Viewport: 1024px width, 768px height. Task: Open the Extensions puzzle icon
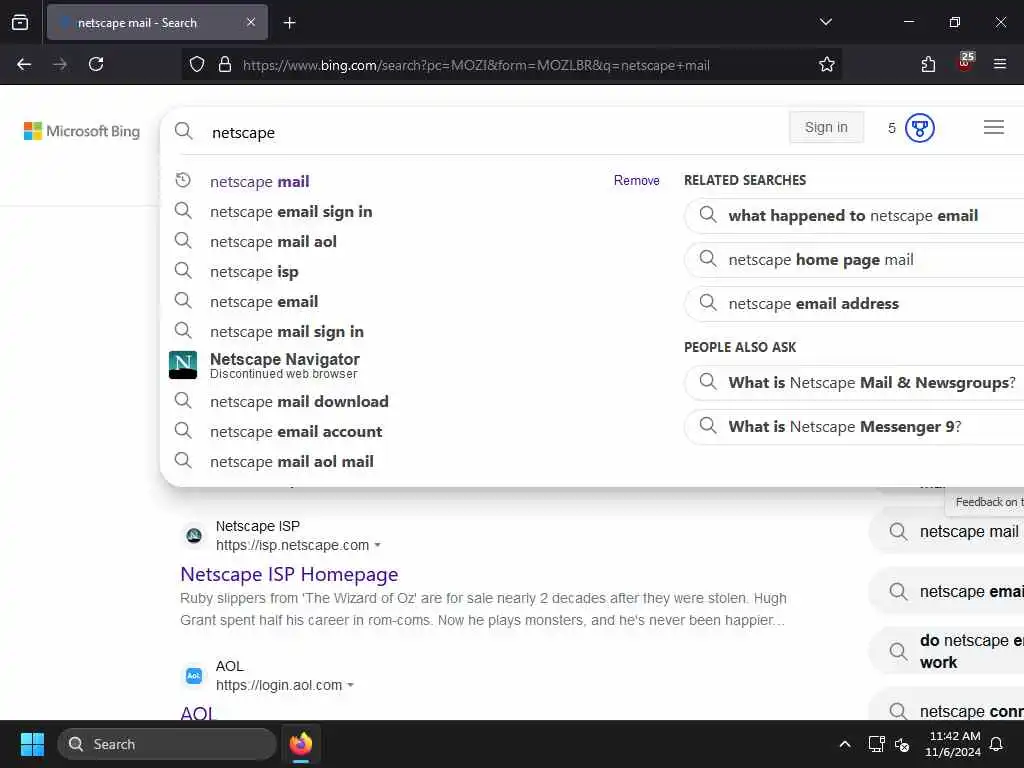(x=928, y=65)
